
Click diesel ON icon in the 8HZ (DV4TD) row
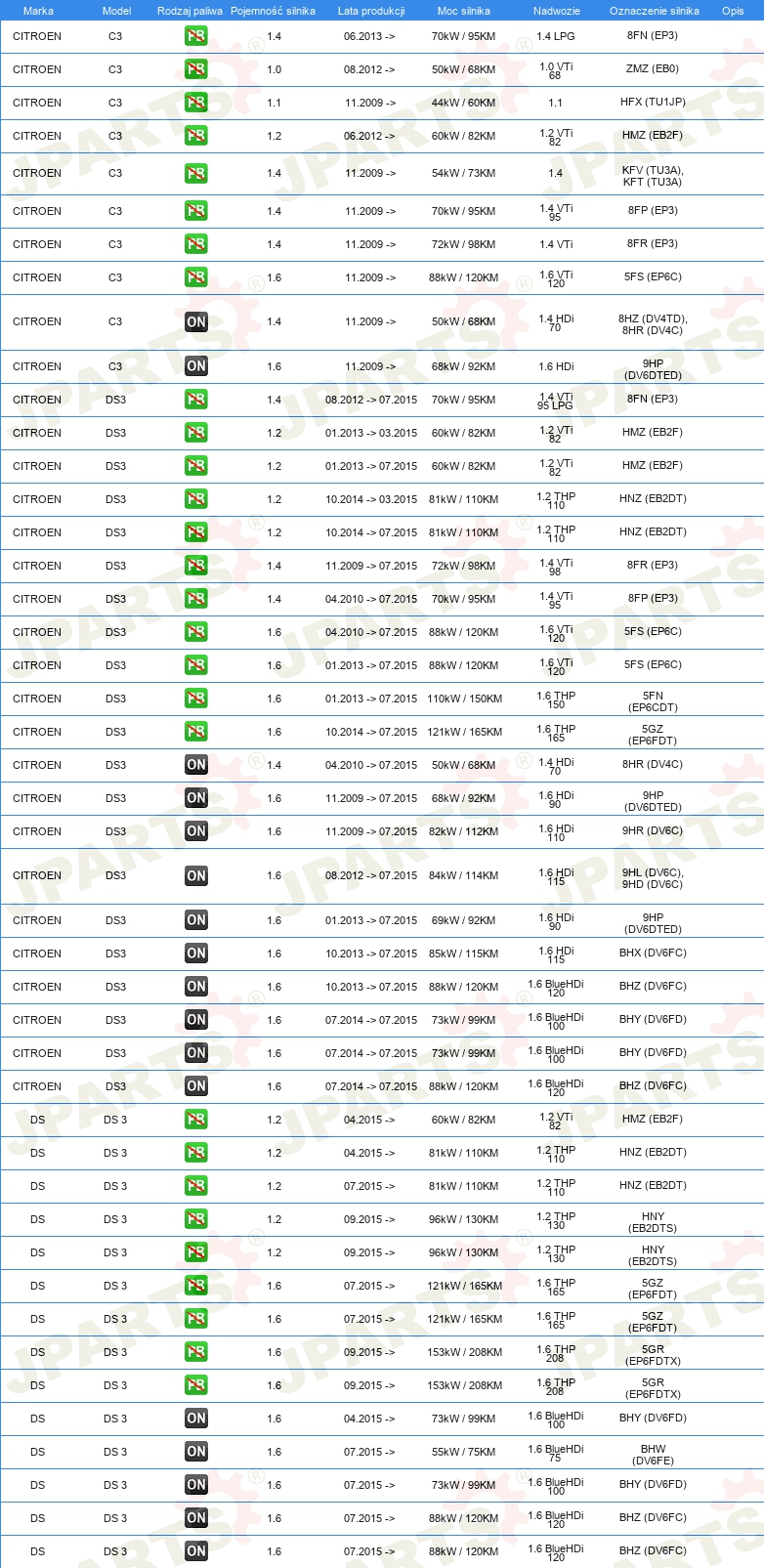[x=196, y=321]
